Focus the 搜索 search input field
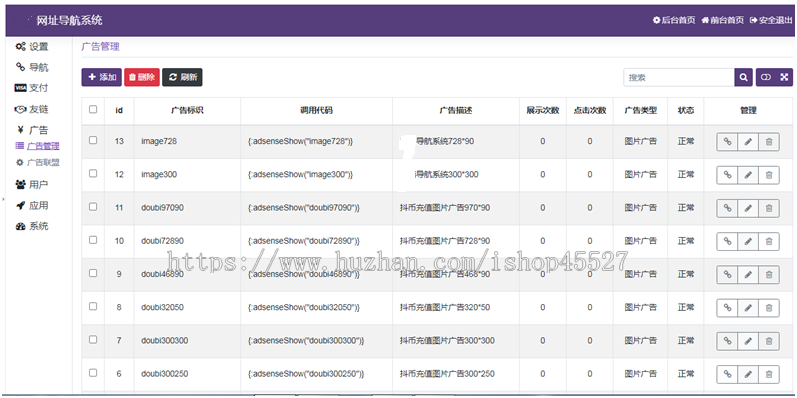The image size is (797, 398). [679, 77]
